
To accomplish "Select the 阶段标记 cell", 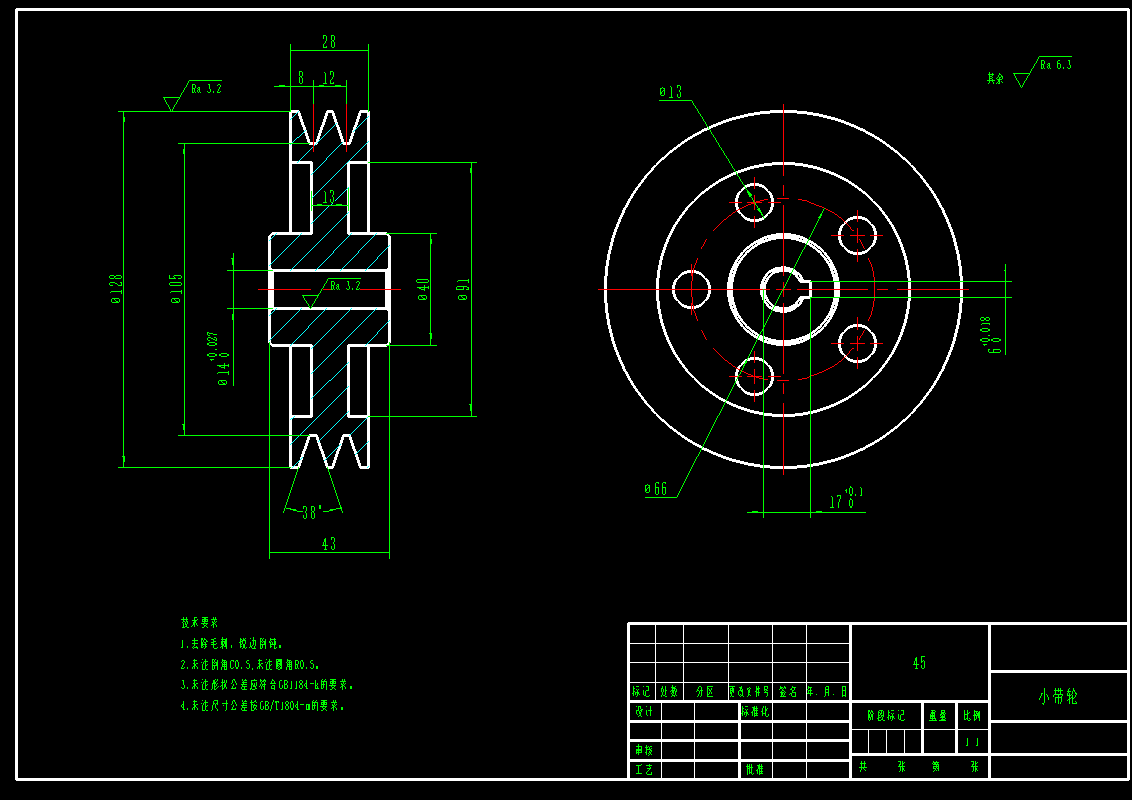I will (886, 716).
